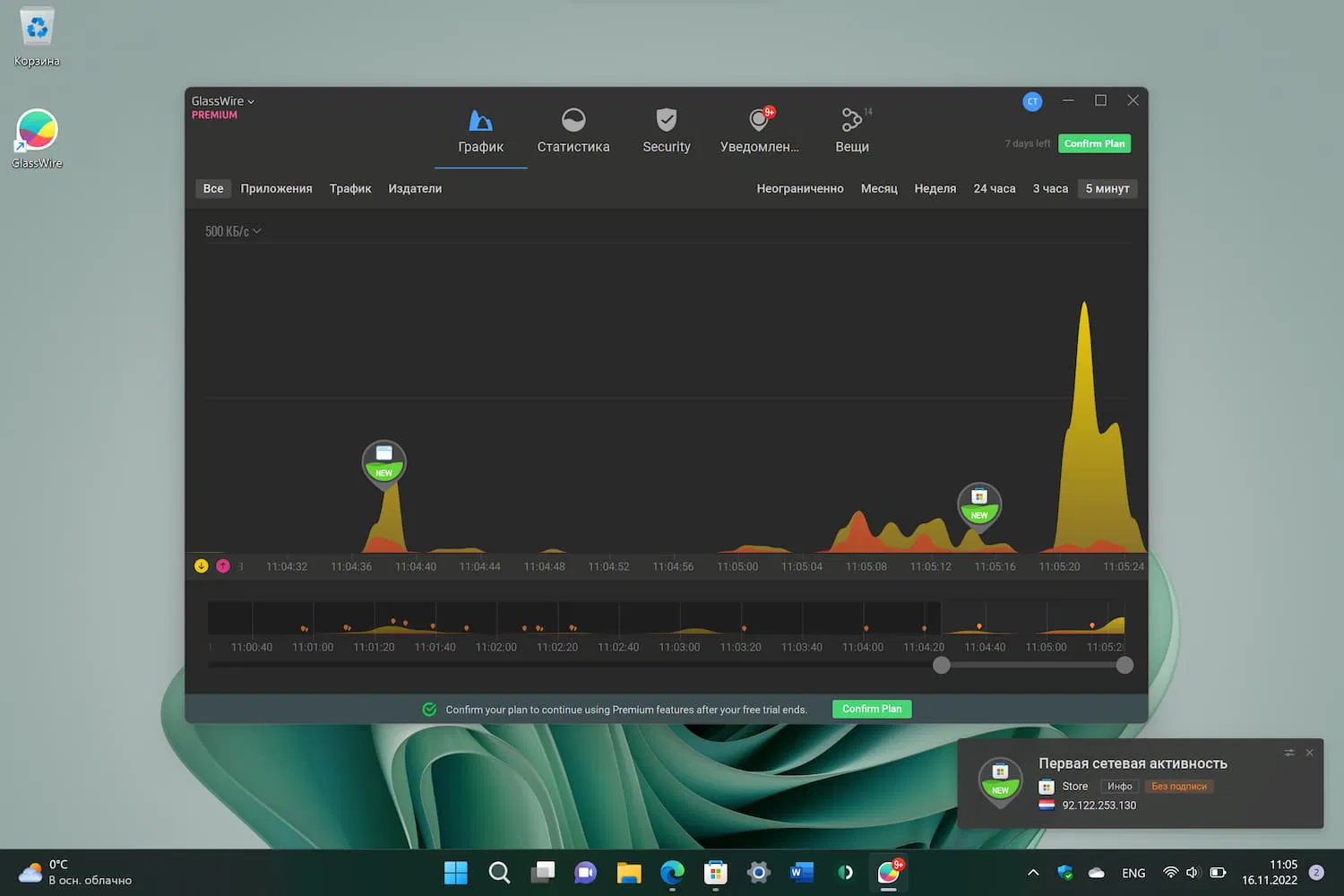Click the 7 days left trial text
1344x896 pixels.
click(1028, 143)
